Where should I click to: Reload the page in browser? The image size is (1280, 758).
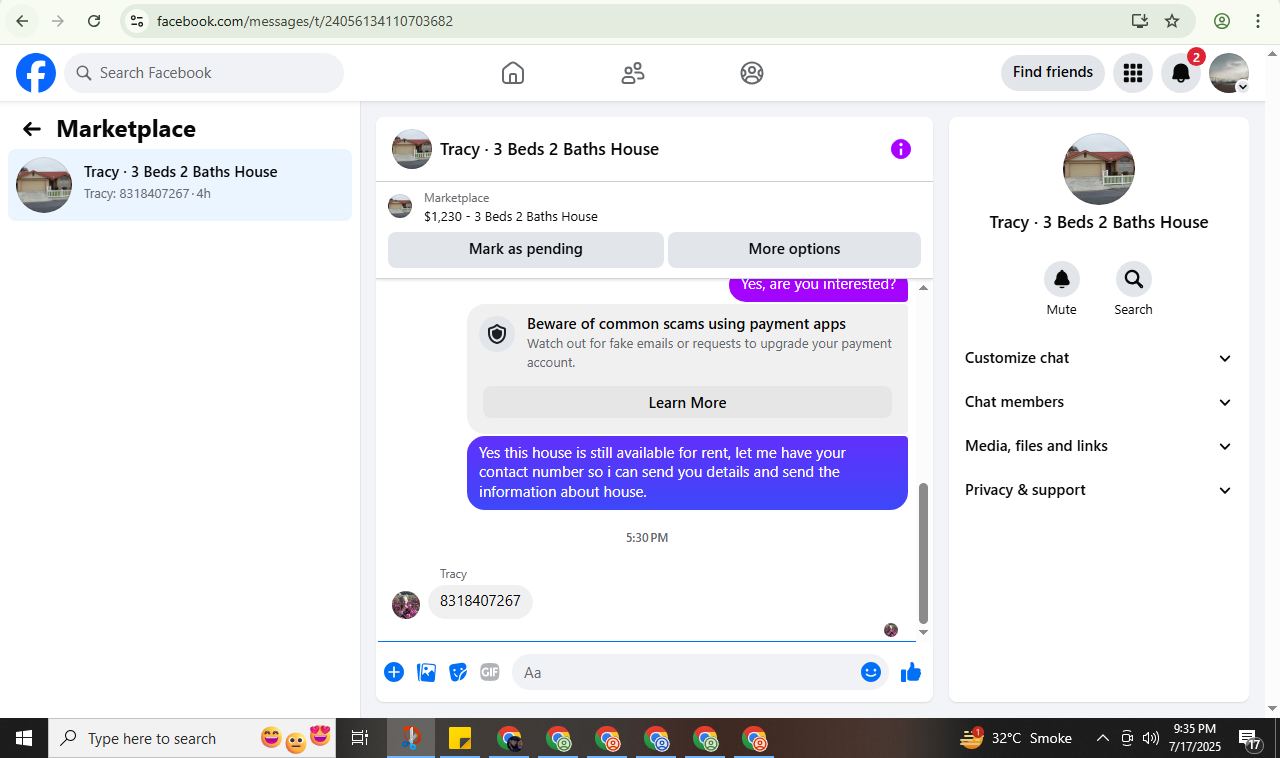94,21
